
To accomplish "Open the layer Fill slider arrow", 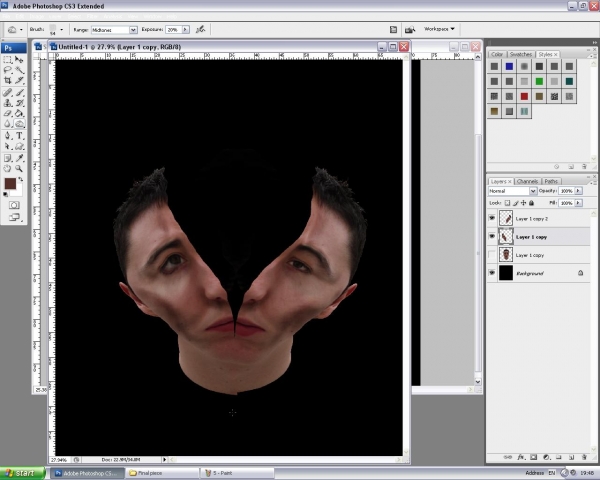I will pyautogui.click(x=579, y=203).
